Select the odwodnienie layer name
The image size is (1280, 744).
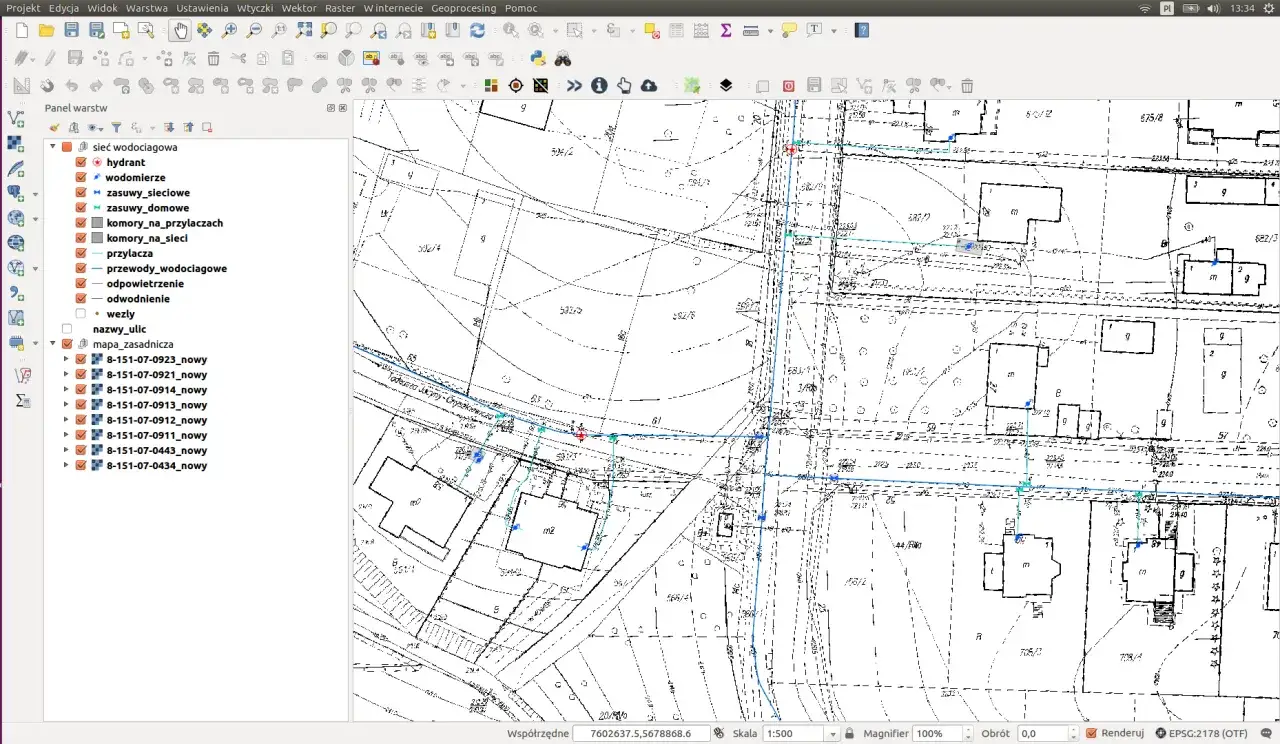pos(138,299)
